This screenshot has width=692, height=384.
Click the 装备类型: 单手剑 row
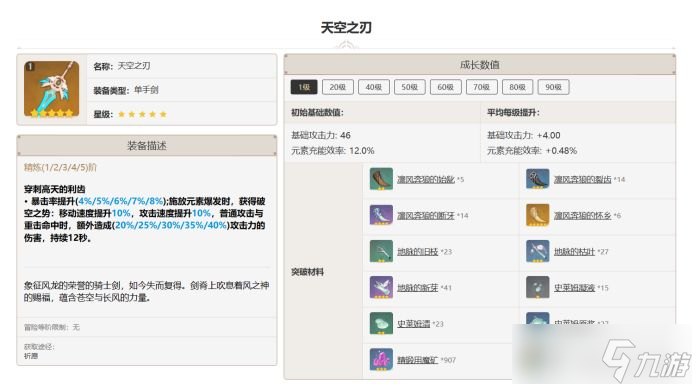(x=181, y=90)
